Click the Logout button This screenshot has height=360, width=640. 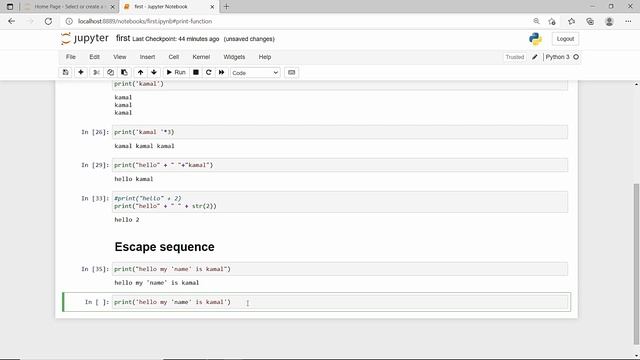(x=565, y=39)
